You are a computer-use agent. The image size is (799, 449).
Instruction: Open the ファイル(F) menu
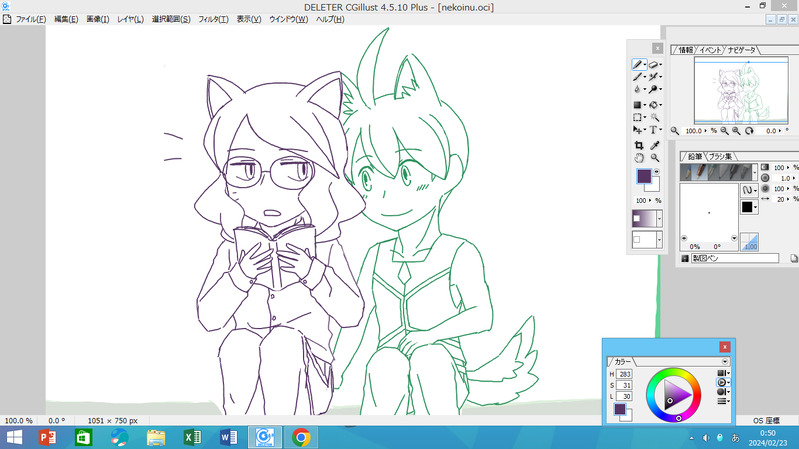31,19
